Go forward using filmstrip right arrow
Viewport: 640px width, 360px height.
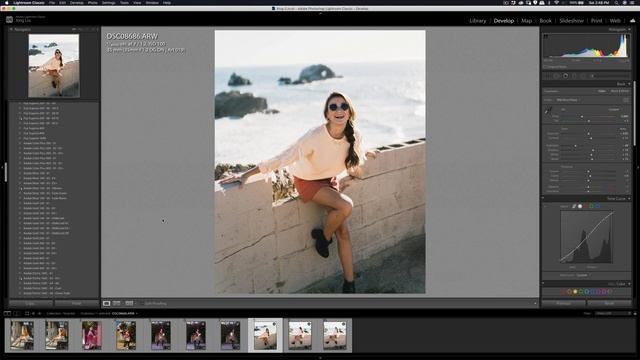pyautogui.click(x=40, y=313)
